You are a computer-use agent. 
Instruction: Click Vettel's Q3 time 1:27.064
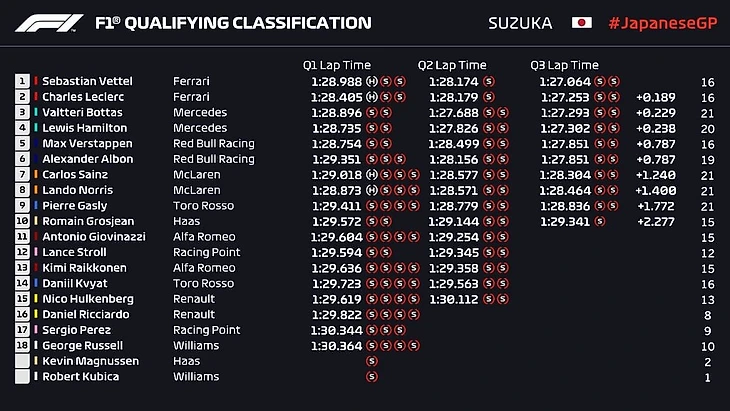564,81
